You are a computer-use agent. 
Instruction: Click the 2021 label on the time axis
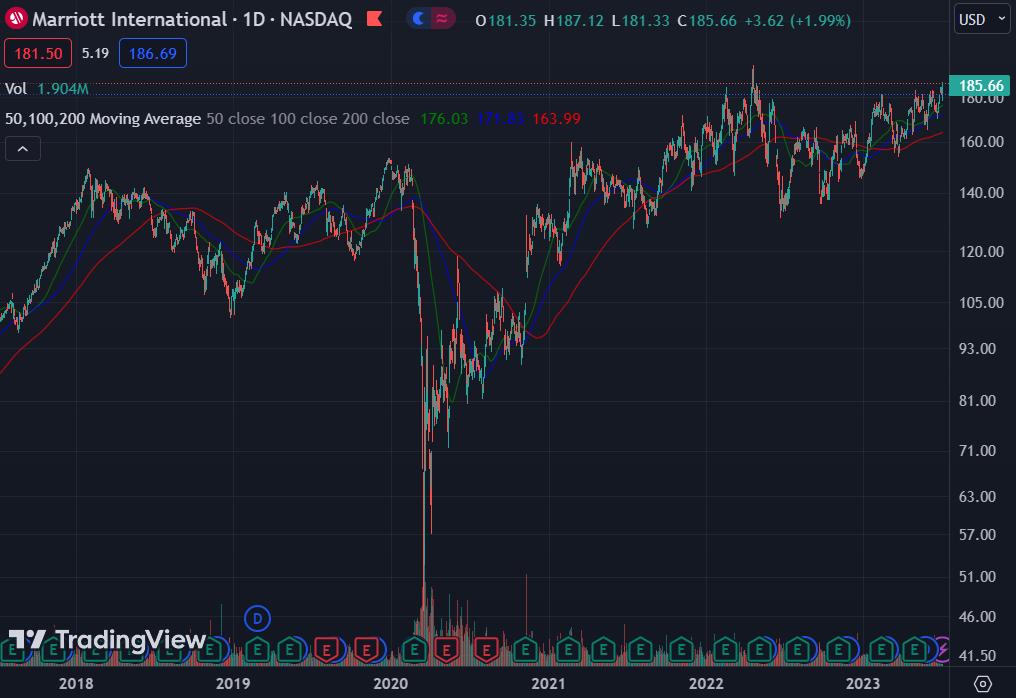pos(548,683)
